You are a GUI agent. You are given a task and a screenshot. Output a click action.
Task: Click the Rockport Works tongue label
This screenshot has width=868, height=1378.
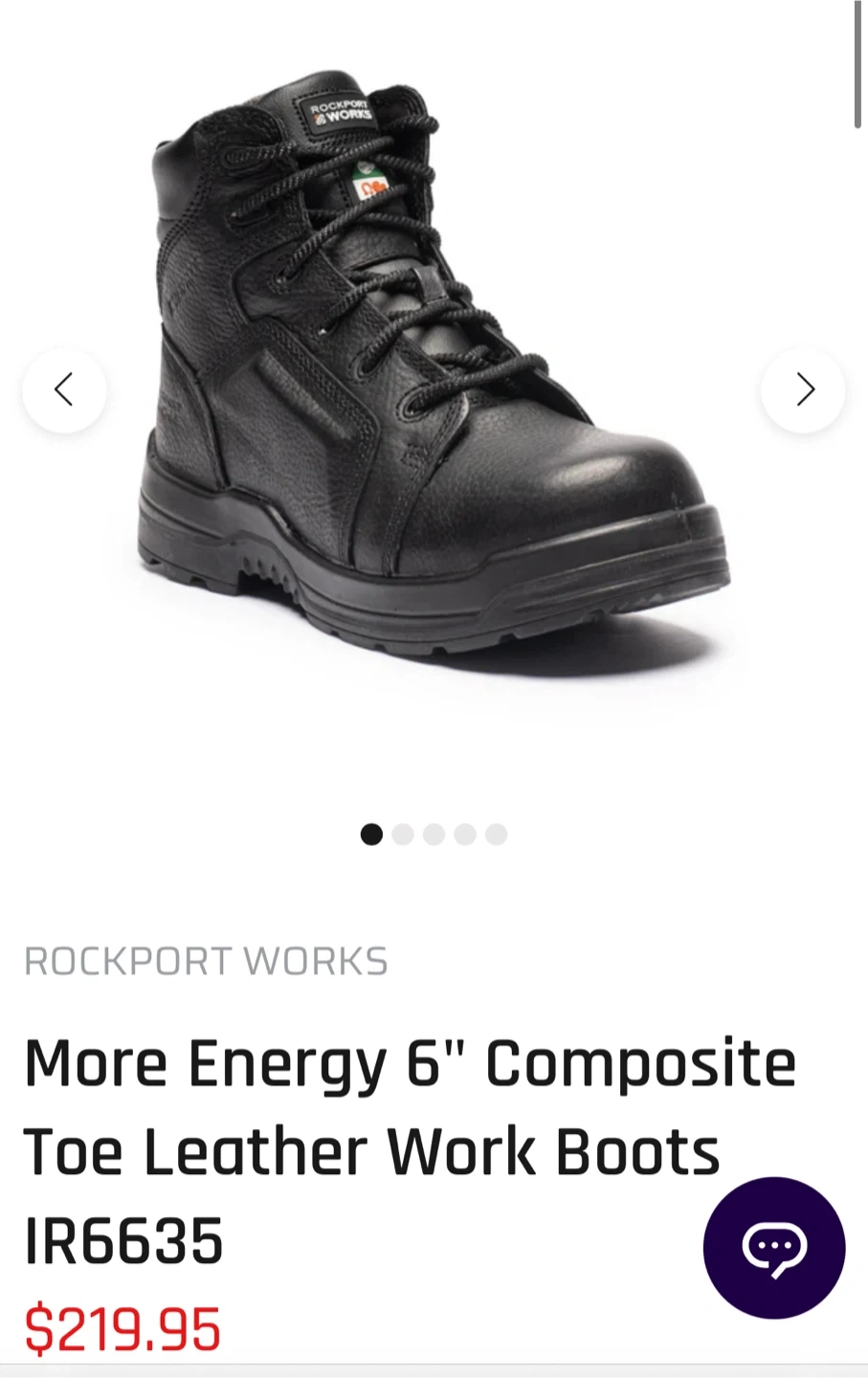click(x=342, y=110)
